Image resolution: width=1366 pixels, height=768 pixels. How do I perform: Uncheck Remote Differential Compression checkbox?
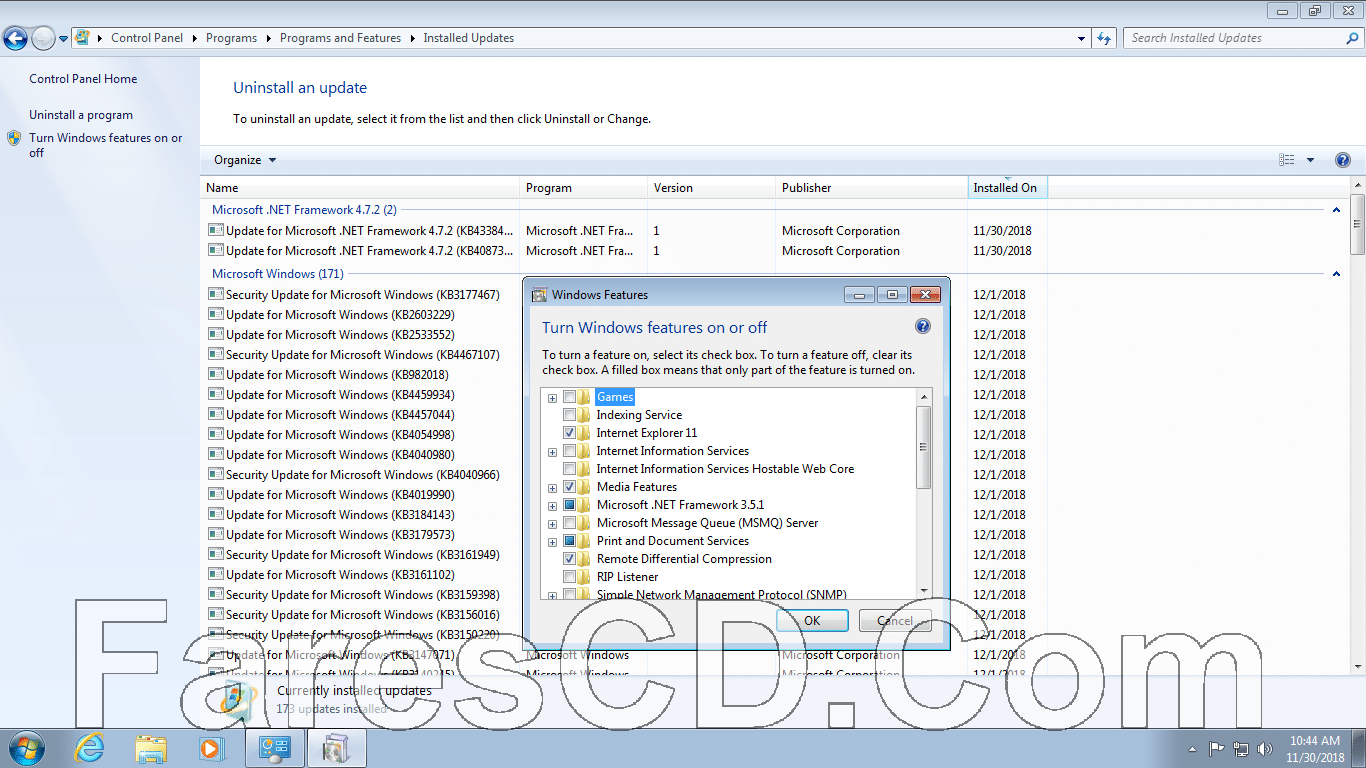569,559
